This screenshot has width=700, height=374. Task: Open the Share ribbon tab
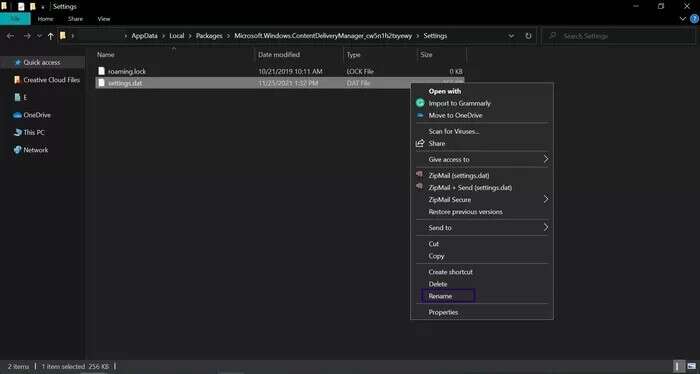[75, 19]
